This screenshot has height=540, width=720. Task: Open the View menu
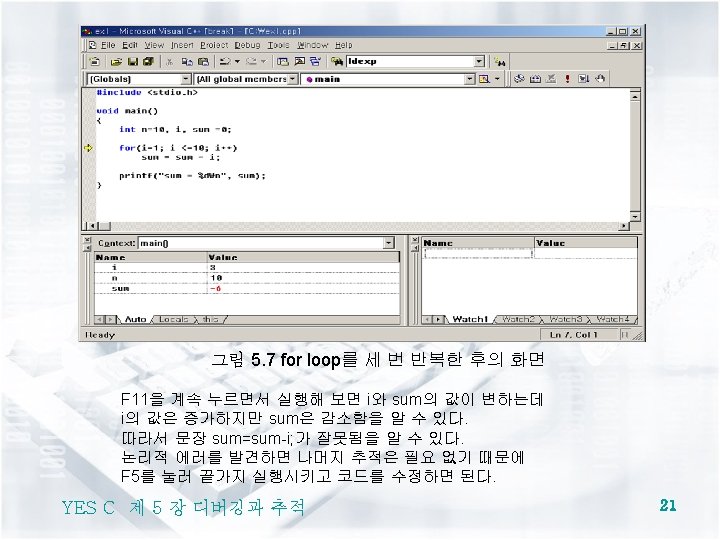click(x=154, y=45)
